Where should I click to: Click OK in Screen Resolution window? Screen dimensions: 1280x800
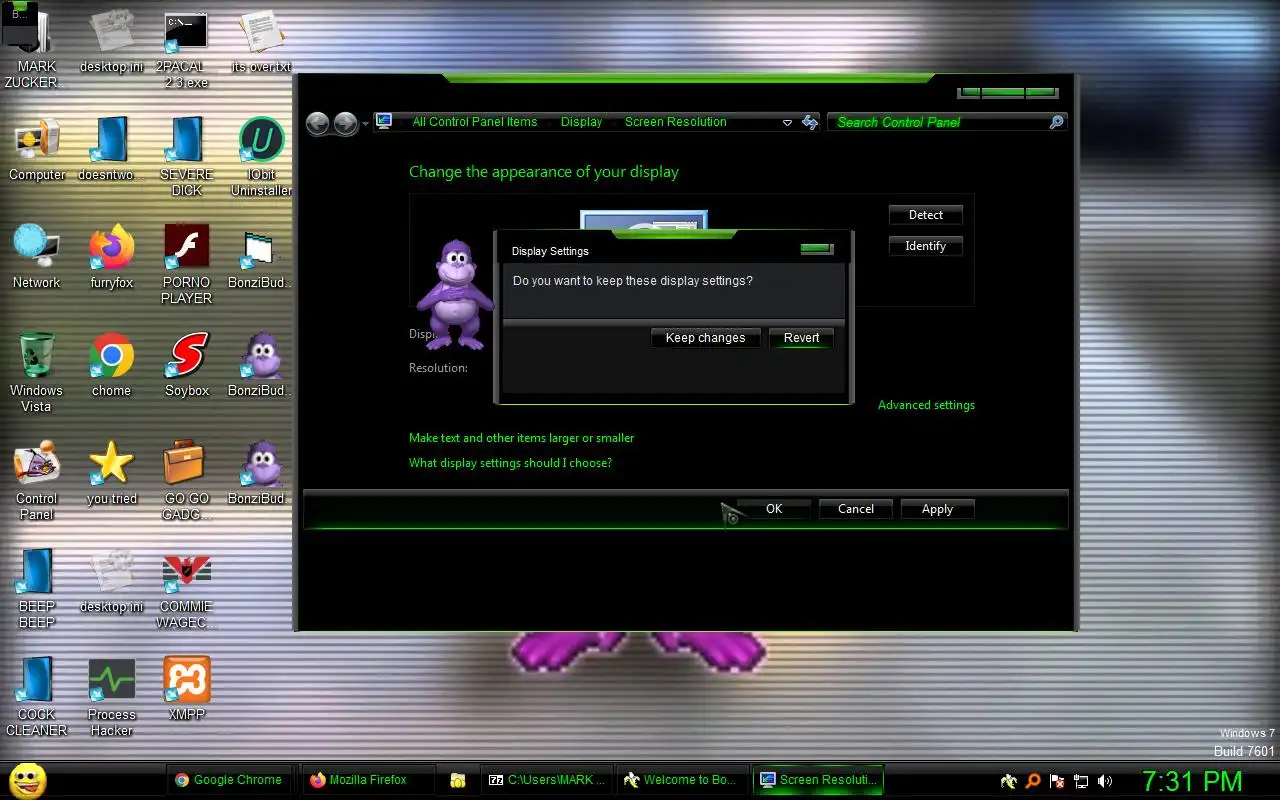tap(774, 509)
